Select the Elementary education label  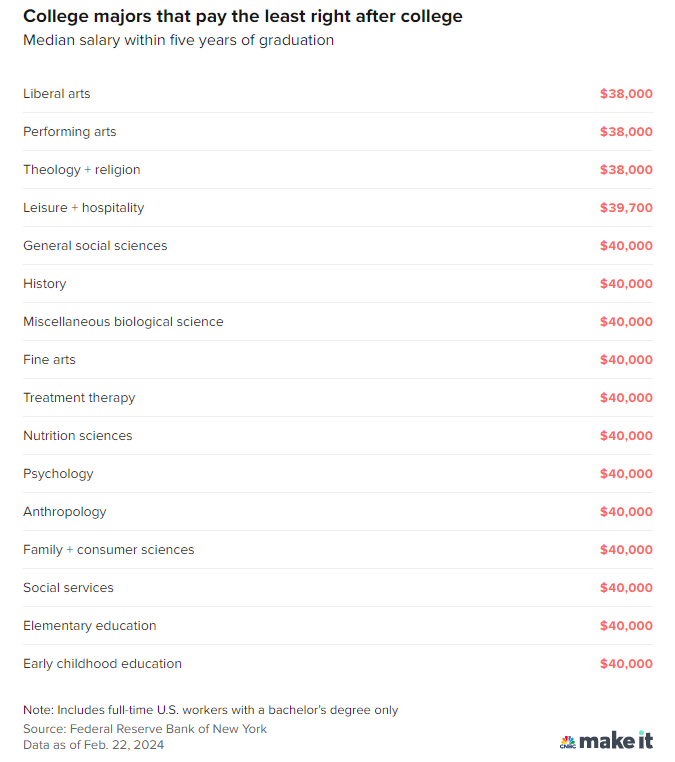pyautogui.click(x=90, y=626)
